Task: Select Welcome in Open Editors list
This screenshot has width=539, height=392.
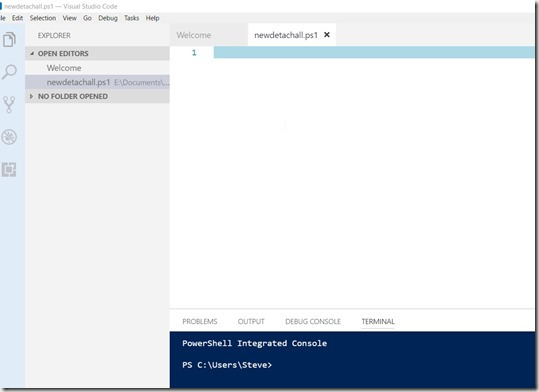Action: (x=97, y=68)
